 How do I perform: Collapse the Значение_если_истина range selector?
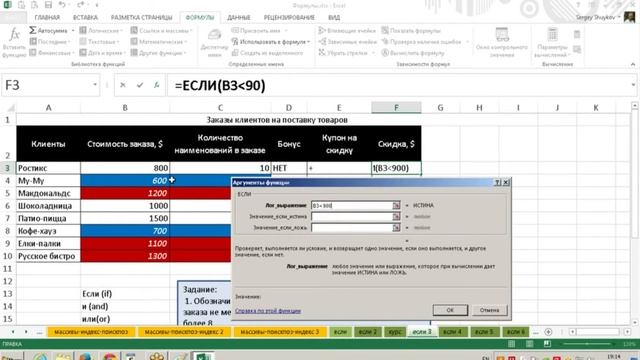pyautogui.click(x=396, y=216)
